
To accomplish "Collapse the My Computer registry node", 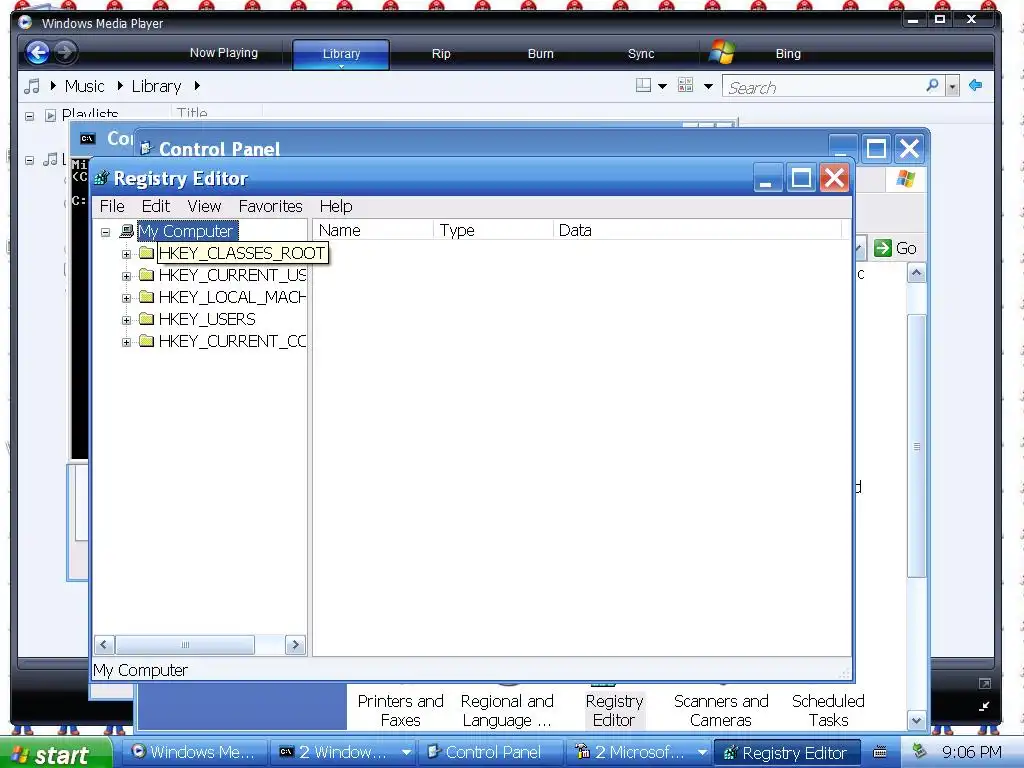I will (105, 232).
